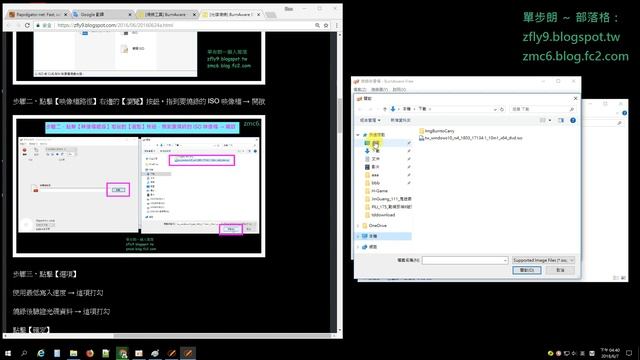Create a new folder in the Open dialog
The width and height of the screenshot is (640, 360).
click(400, 120)
